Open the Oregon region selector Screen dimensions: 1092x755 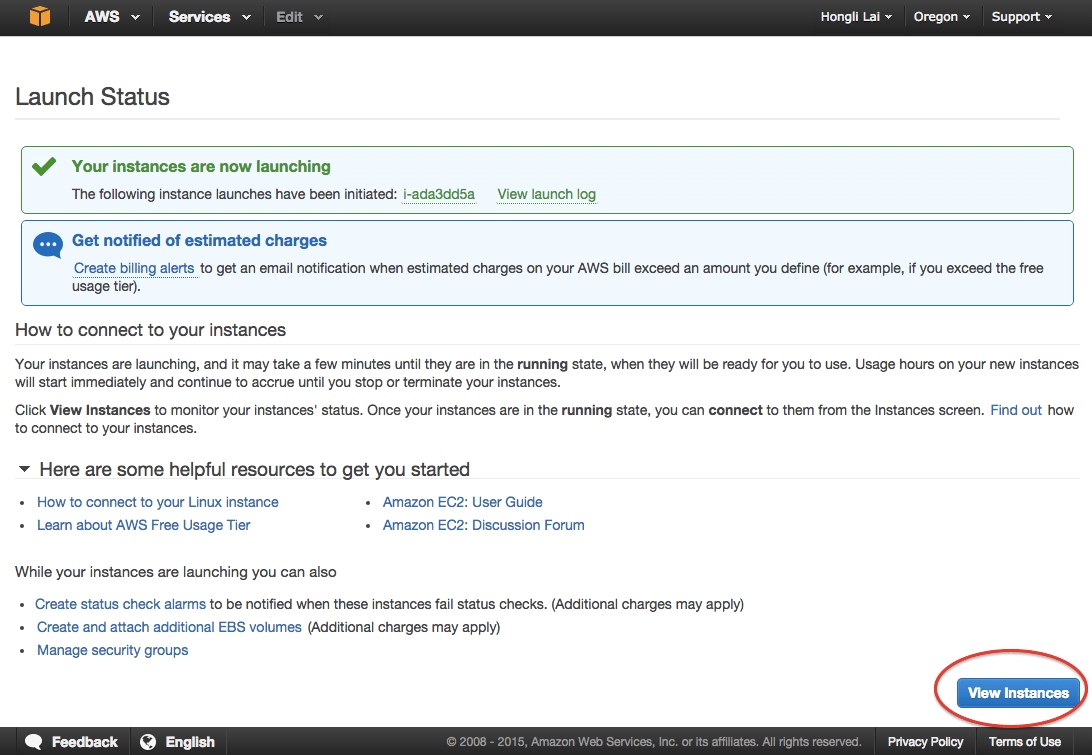tap(942, 17)
